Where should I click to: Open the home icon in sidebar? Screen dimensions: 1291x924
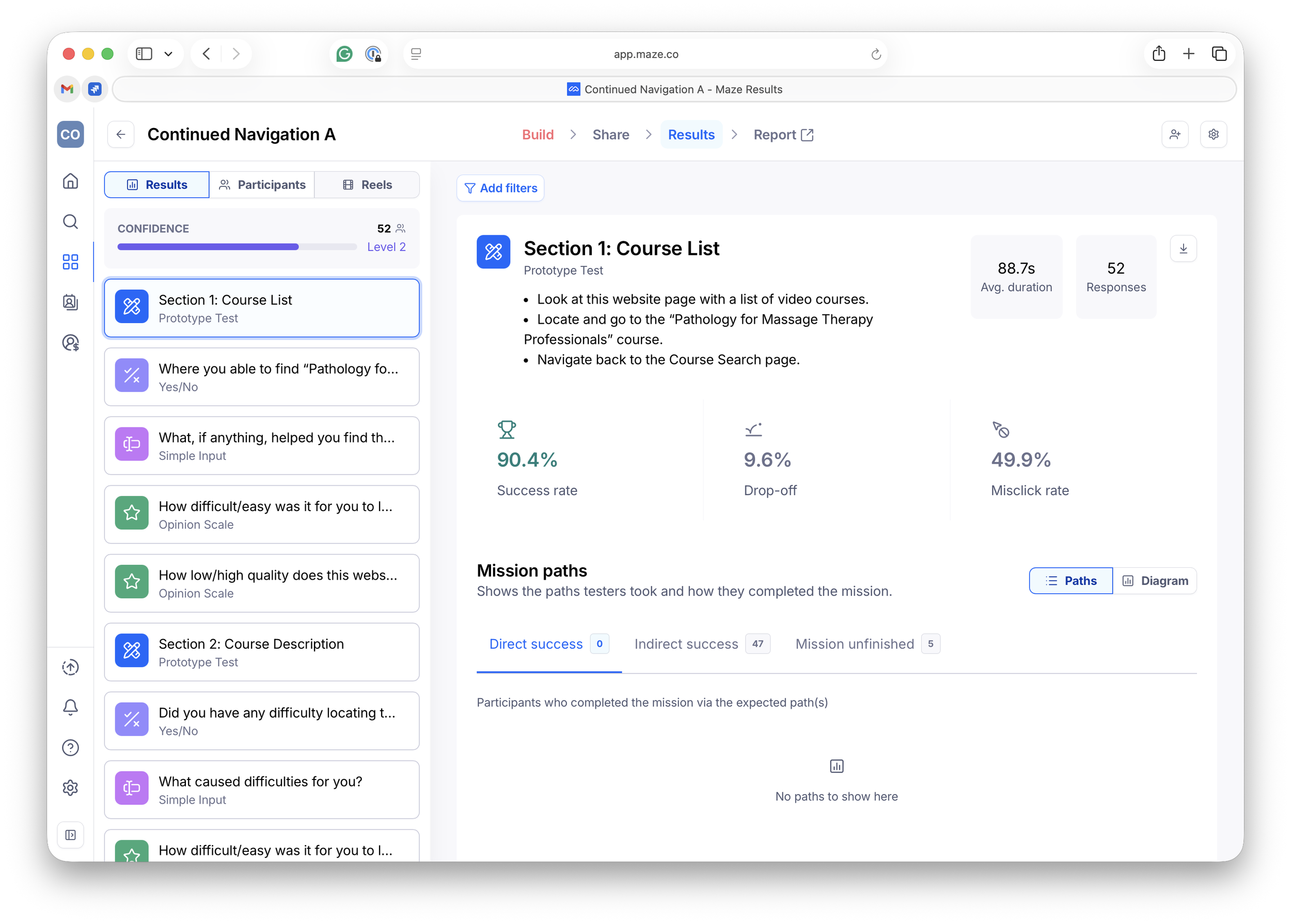[x=70, y=181]
